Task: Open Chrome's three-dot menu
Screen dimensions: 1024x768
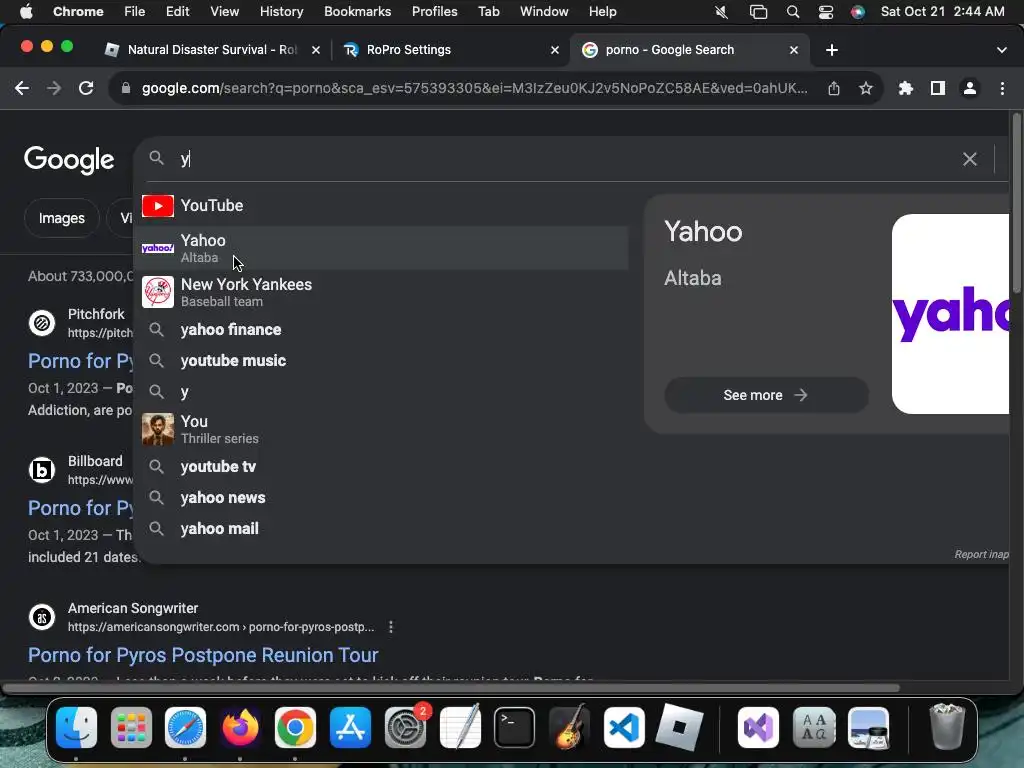Action: tap(1002, 88)
